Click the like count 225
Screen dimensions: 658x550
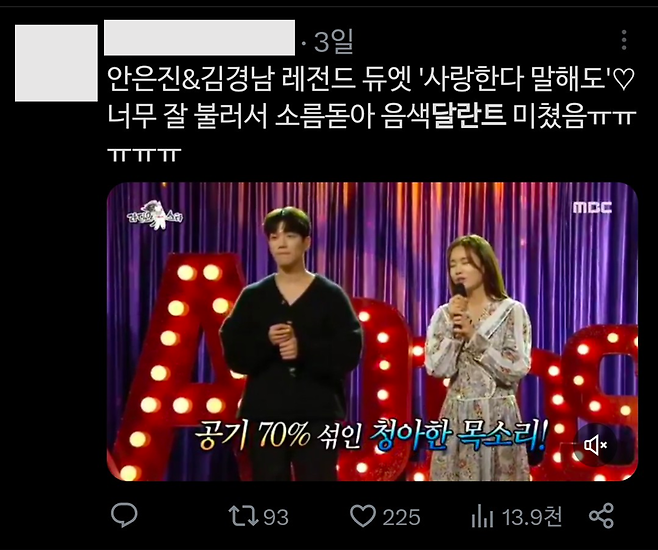[401, 517]
